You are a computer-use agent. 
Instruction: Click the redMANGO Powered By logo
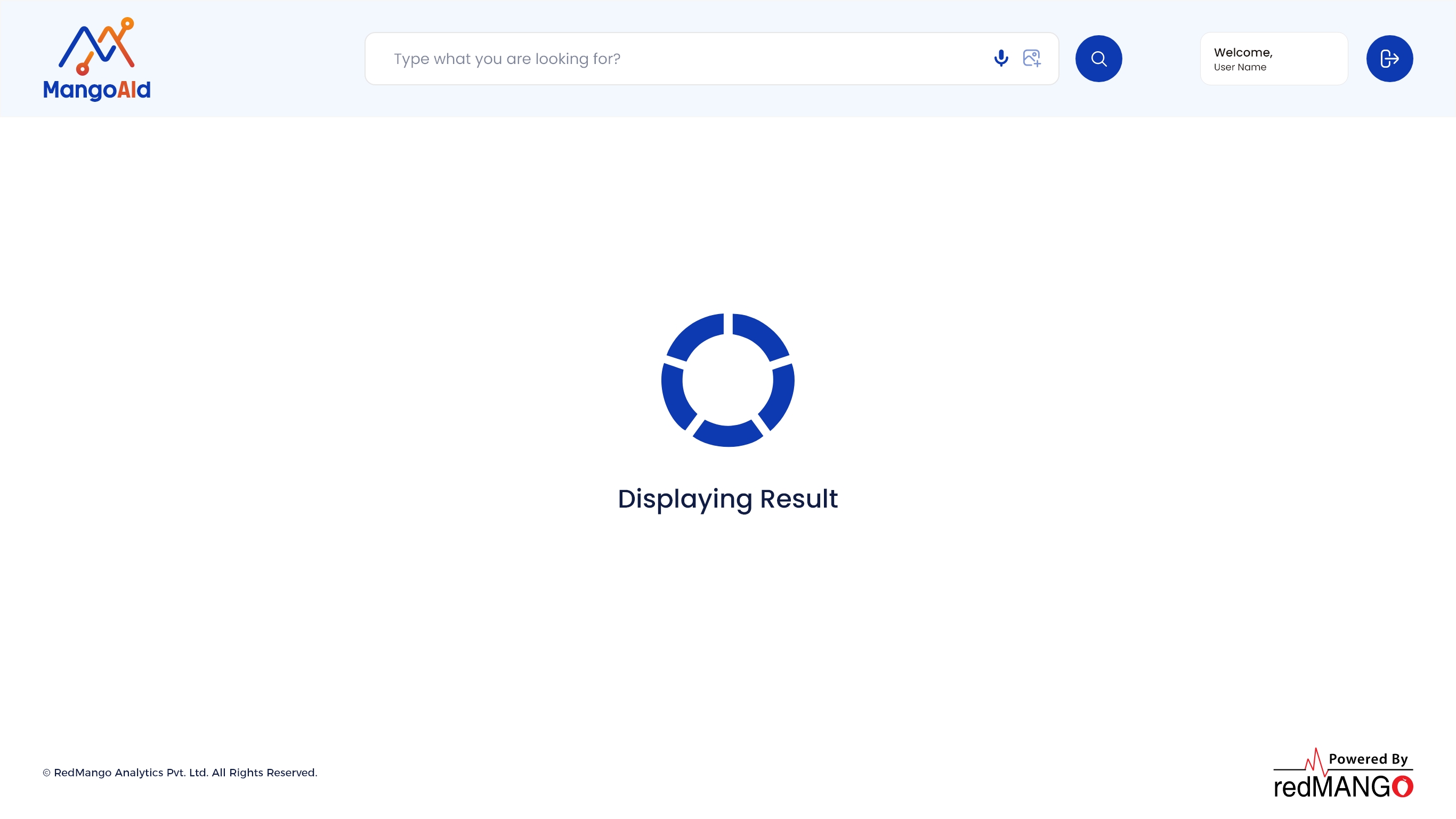pos(1343,774)
